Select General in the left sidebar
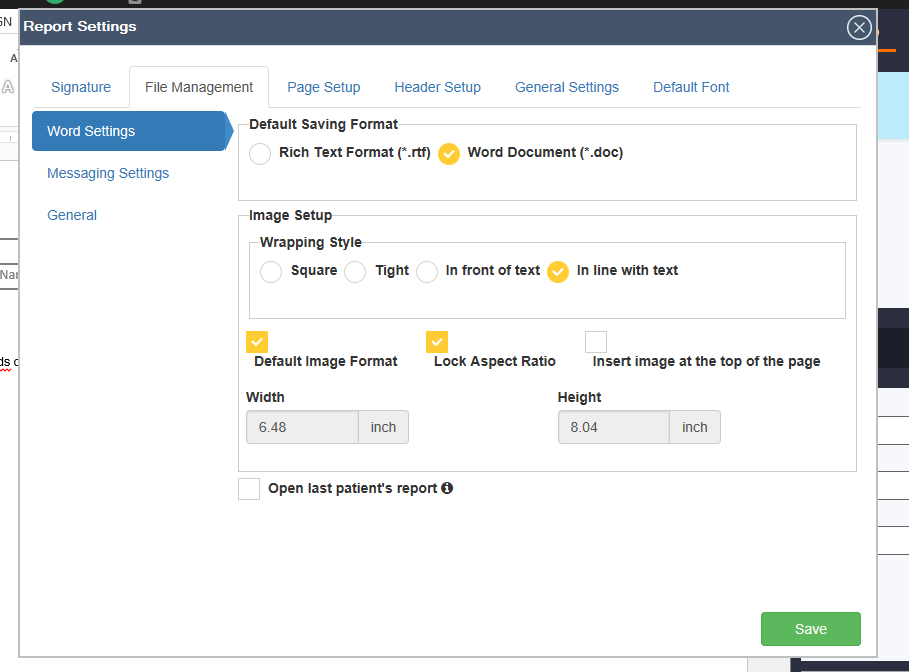The image size is (909, 672). (x=72, y=215)
